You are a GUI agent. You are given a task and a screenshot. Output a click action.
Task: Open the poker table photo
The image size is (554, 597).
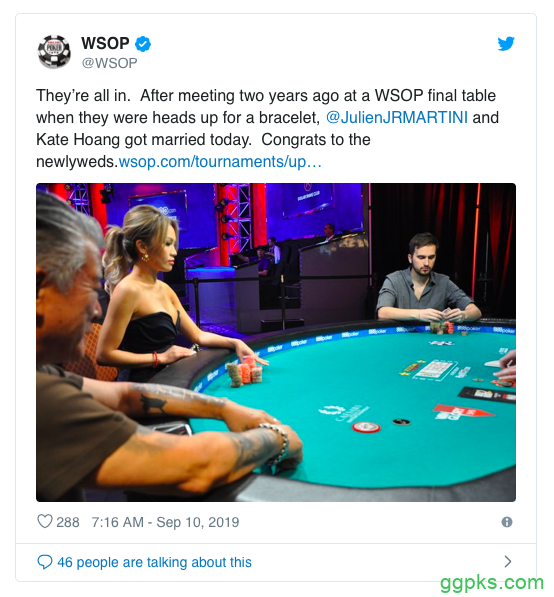(x=276, y=342)
